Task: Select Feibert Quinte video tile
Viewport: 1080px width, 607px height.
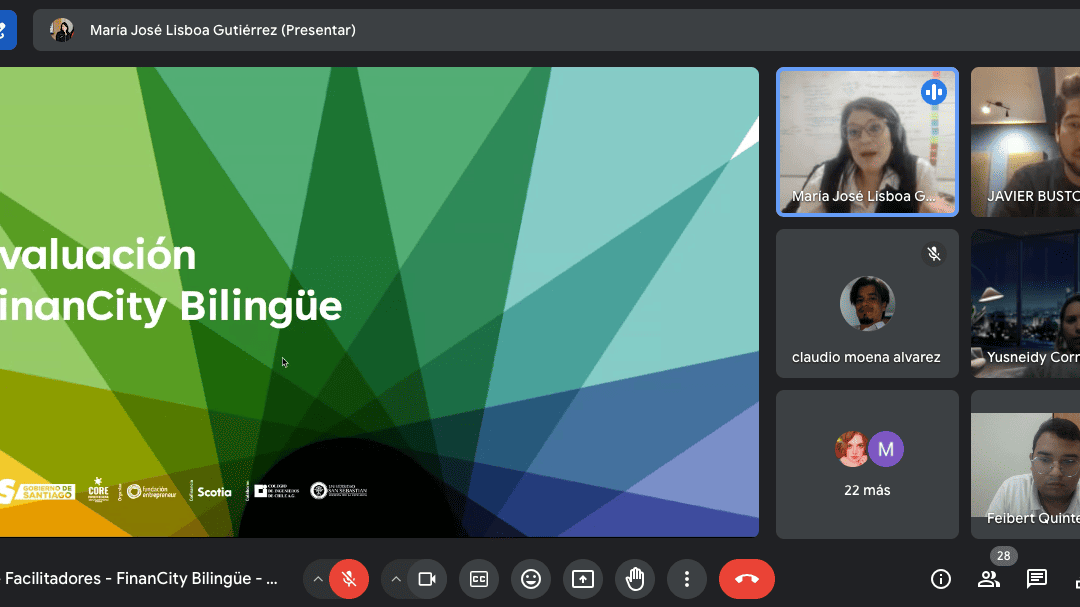Action: pos(1026,464)
